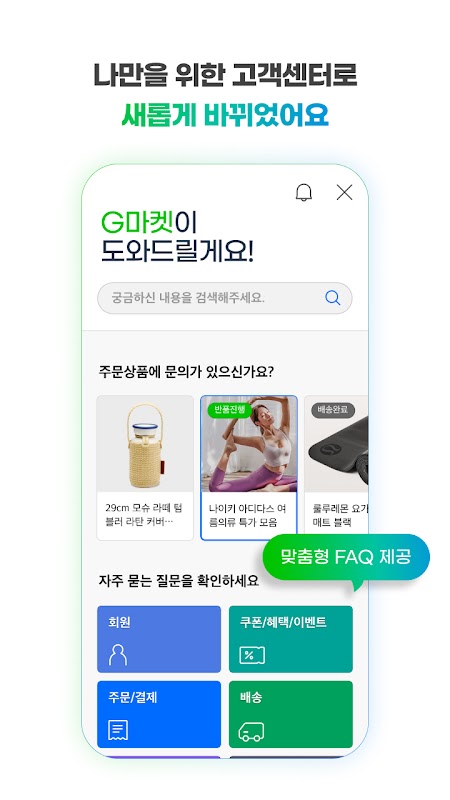This screenshot has height=800, width=450.
Task: Open the 배송 FAQ category
Action: click(291, 714)
